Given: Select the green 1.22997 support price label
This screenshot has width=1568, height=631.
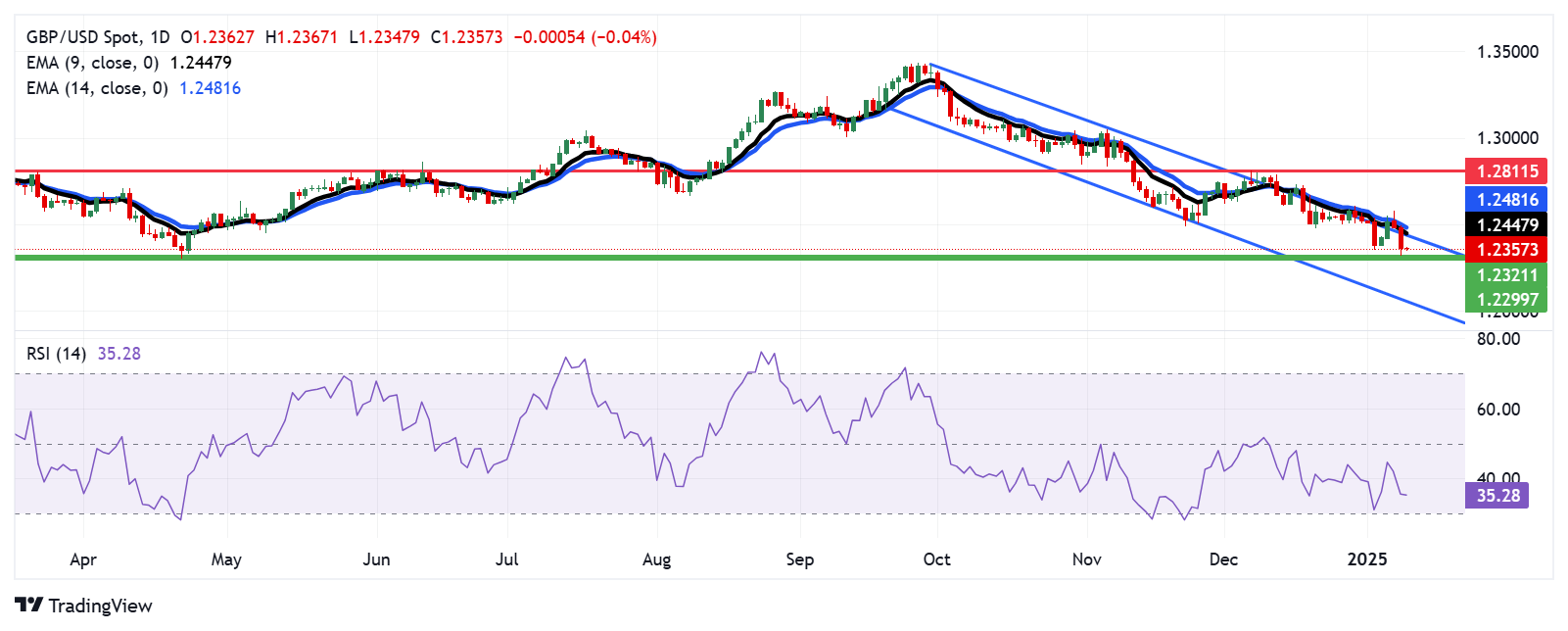Looking at the screenshot, I should tap(1506, 300).
